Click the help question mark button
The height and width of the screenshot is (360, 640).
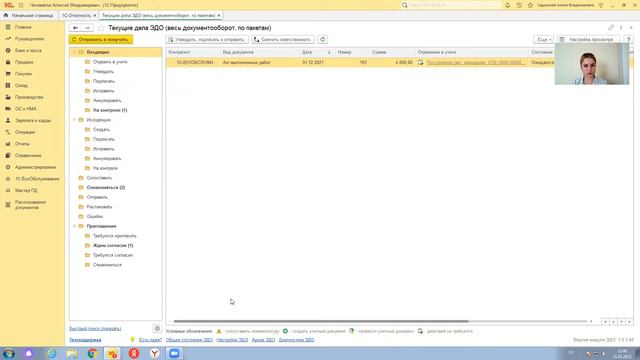coord(629,40)
